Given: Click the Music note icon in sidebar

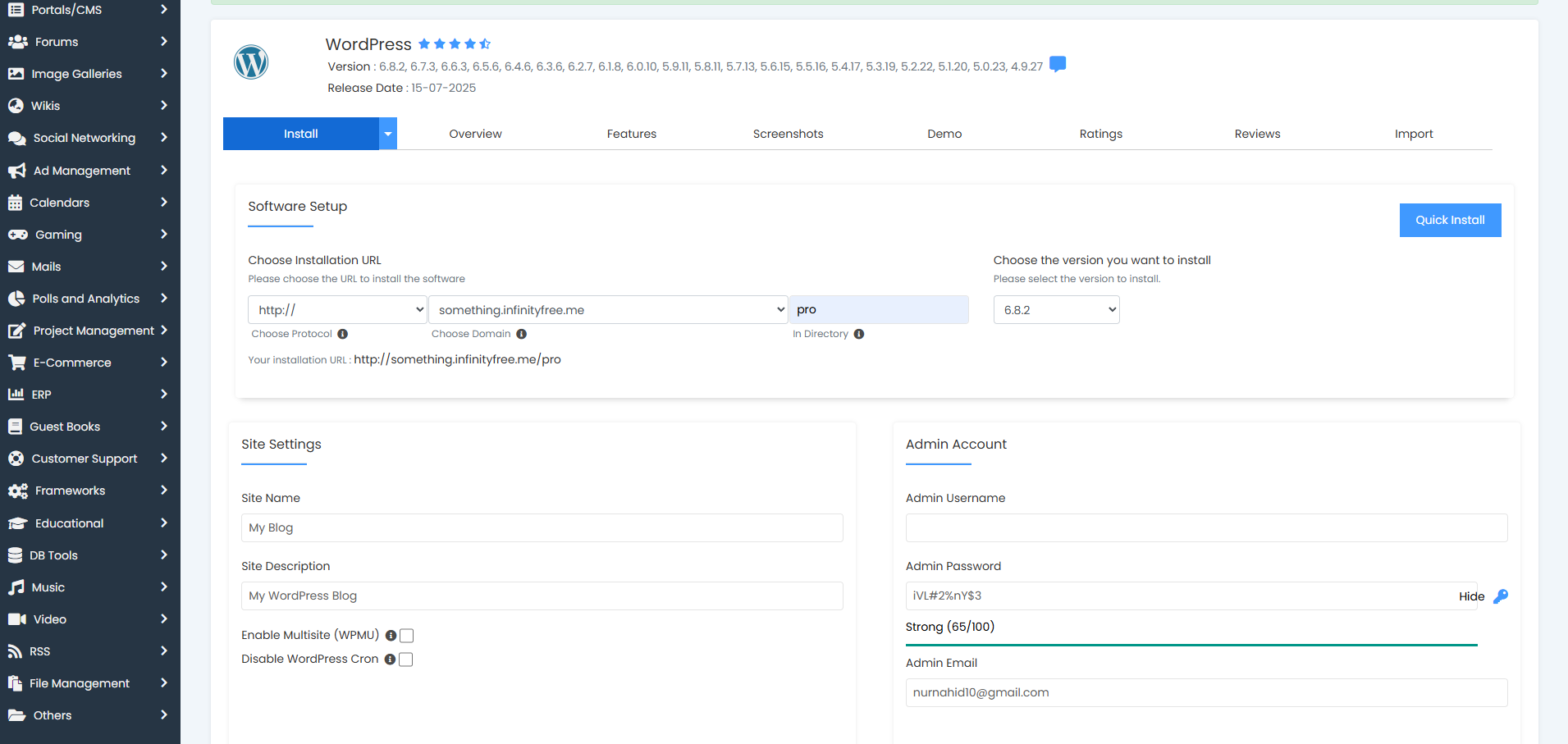Looking at the screenshot, I should (16, 587).
